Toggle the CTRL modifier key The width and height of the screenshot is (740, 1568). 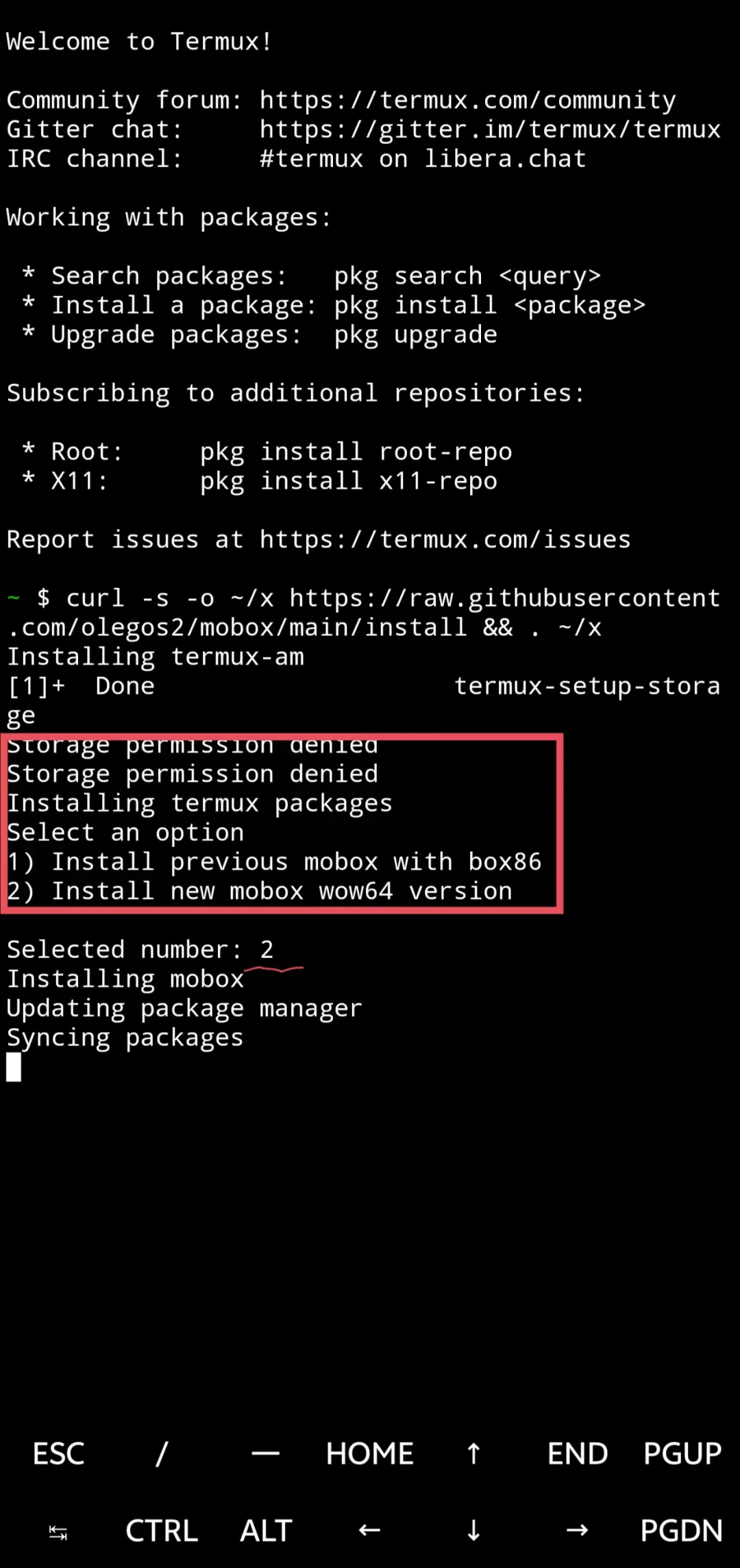pyautogui.click(x=162, y=1531)
